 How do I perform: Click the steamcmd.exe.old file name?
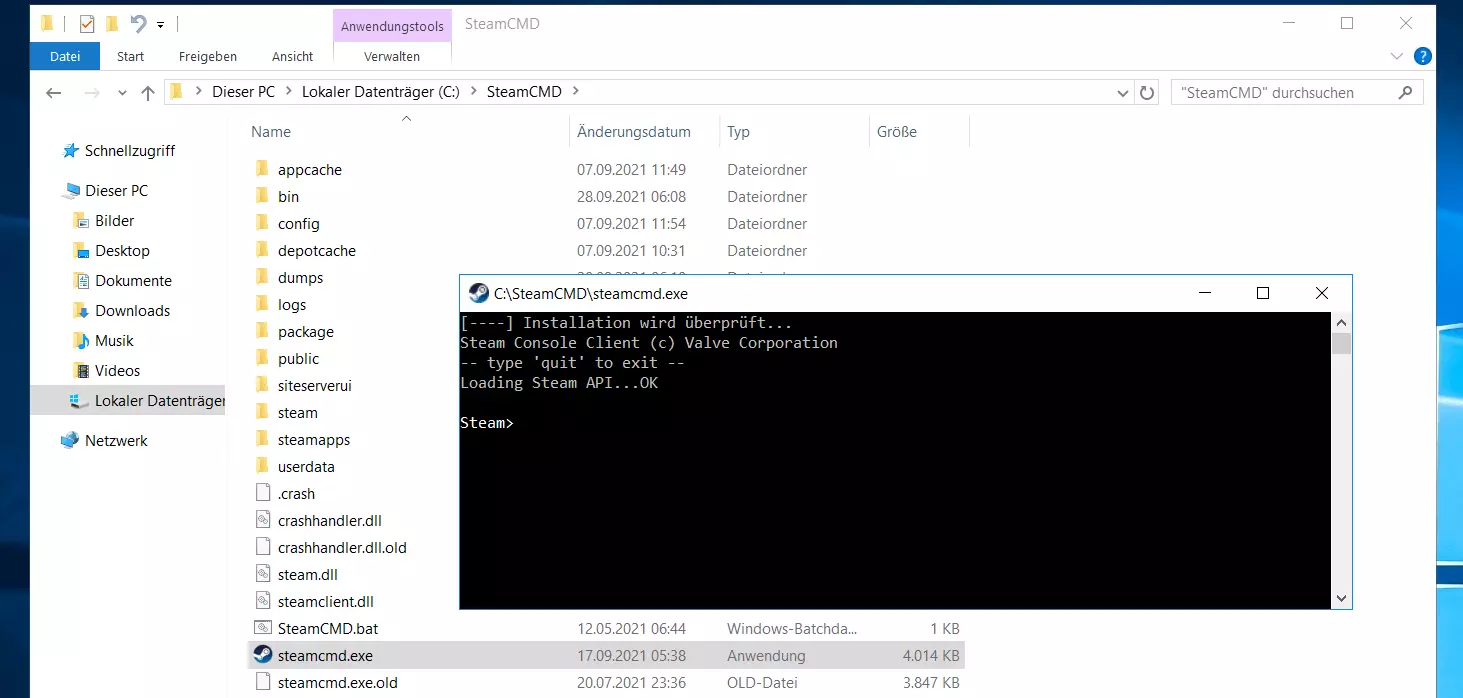point(337,683)
